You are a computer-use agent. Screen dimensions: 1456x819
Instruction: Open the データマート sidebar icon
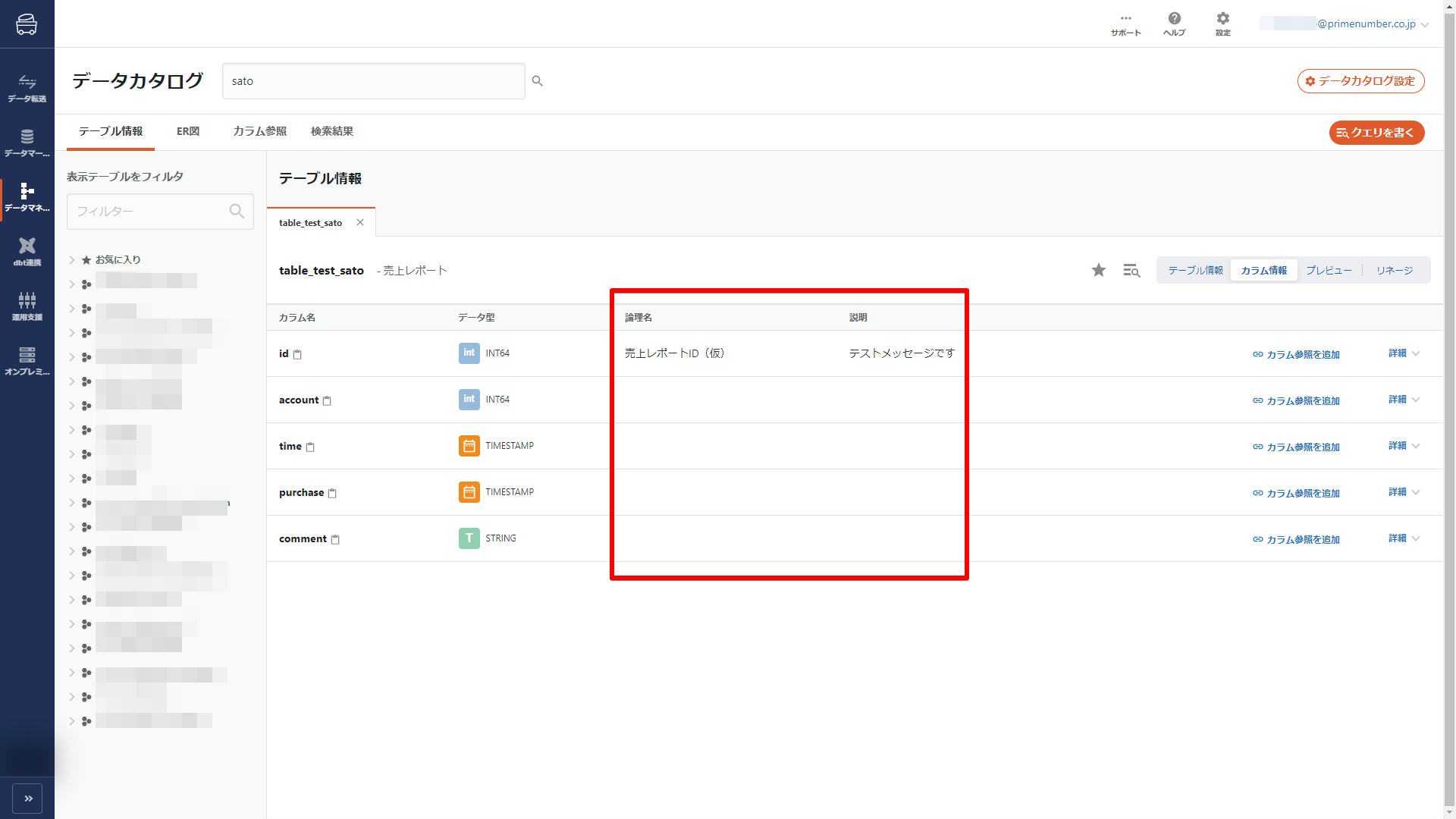tap(27, 143)
